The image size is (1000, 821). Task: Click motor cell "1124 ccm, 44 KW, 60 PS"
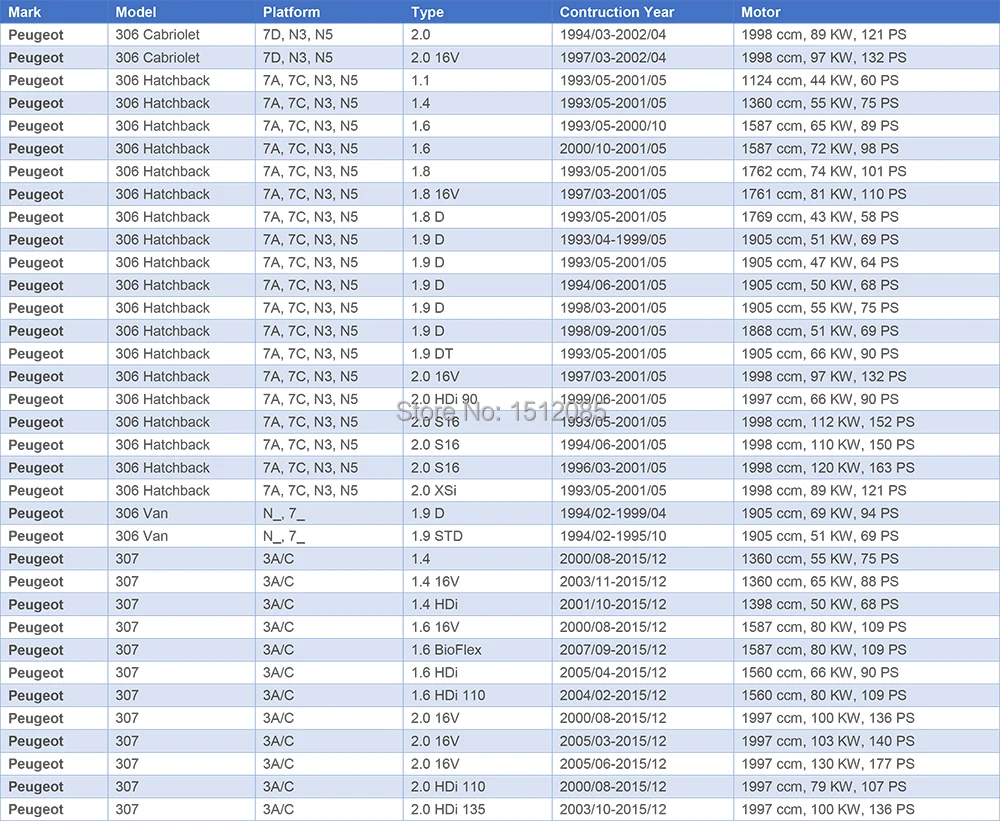[867, 80]
